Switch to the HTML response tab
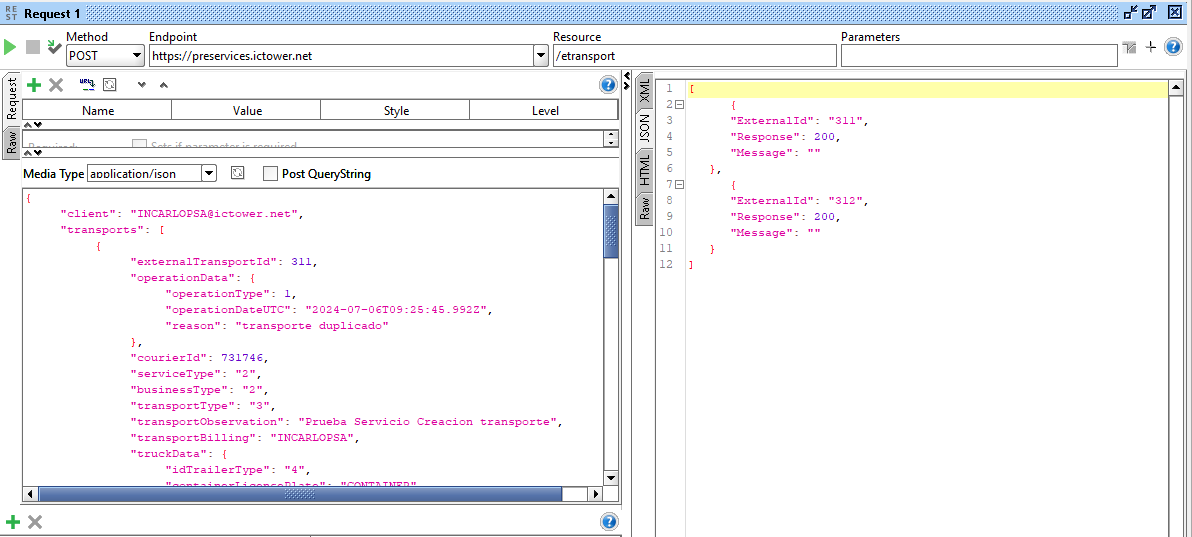Screen dimensions: 1192x537 (644, 169)
